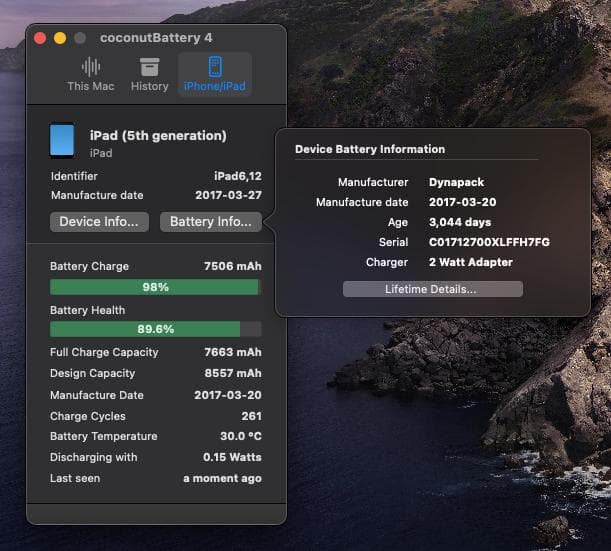Select the iPad (5th generation) title
Screen dimensions: 611x551
pyautogui.click(x=158, y=136)
